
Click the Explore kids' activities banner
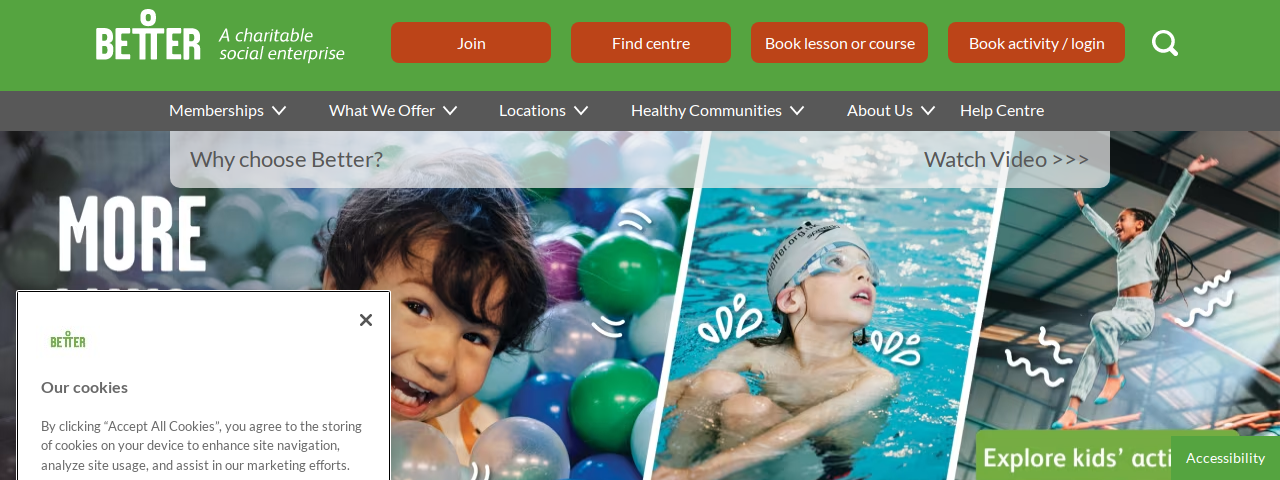pyautogui.click(x=1076, y=457)
